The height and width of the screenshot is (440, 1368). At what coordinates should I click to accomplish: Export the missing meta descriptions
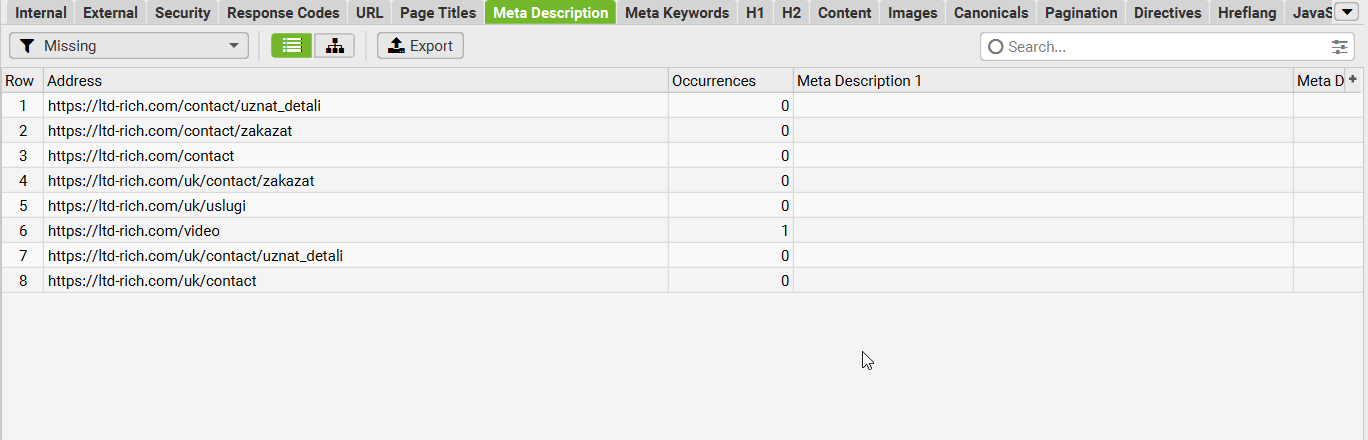click(x=420, y=46)
